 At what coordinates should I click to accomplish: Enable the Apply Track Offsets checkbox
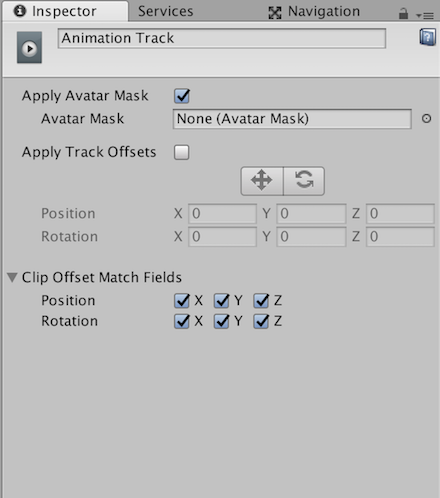(182, 152)
